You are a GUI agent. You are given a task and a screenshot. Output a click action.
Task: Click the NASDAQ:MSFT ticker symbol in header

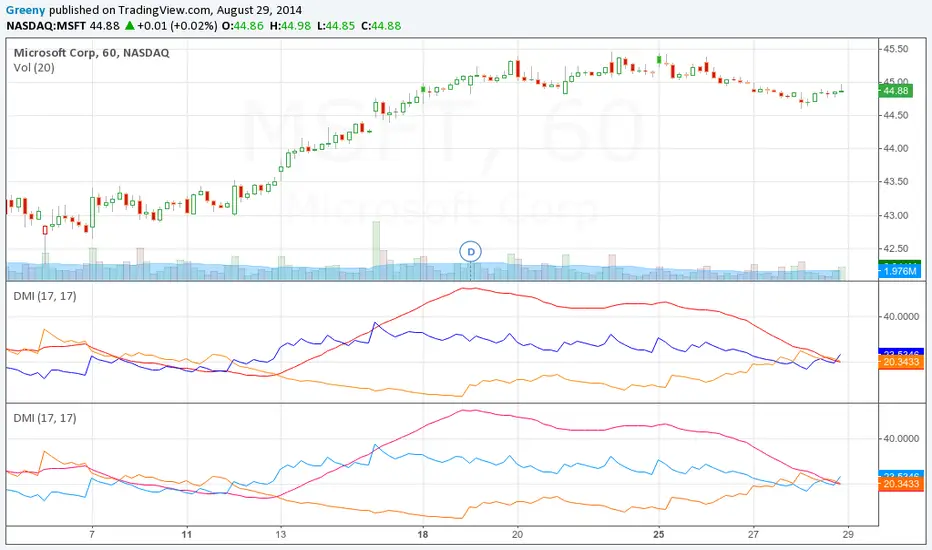pyautogui.click(x=46, y=26)
